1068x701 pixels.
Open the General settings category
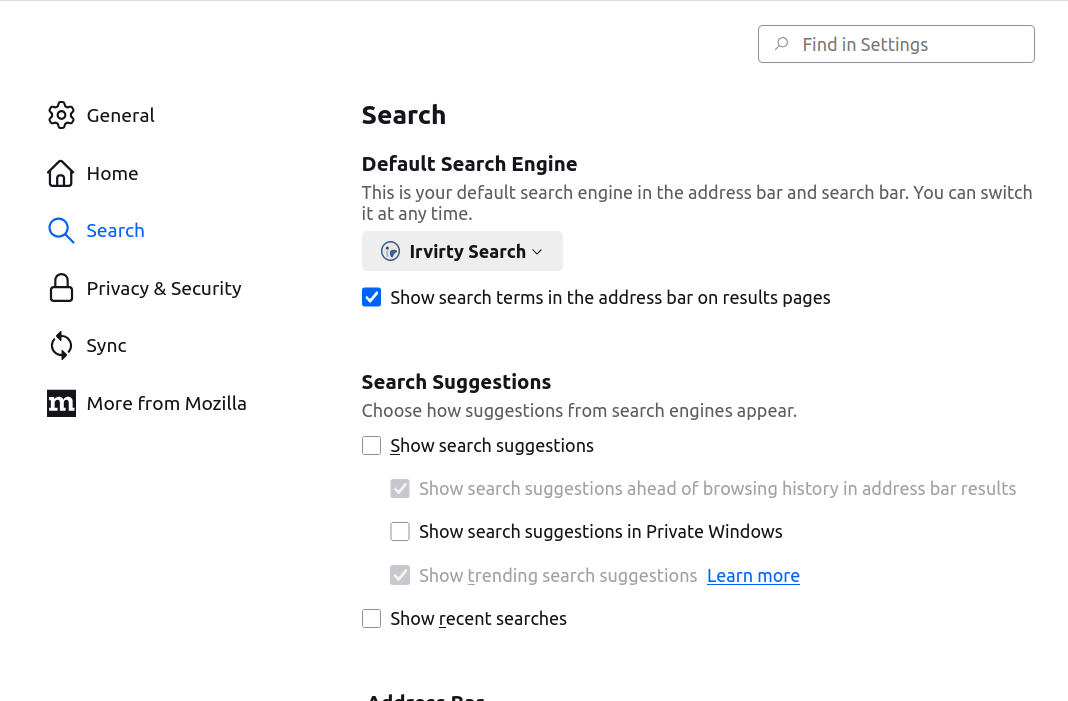tap(120, 115)
